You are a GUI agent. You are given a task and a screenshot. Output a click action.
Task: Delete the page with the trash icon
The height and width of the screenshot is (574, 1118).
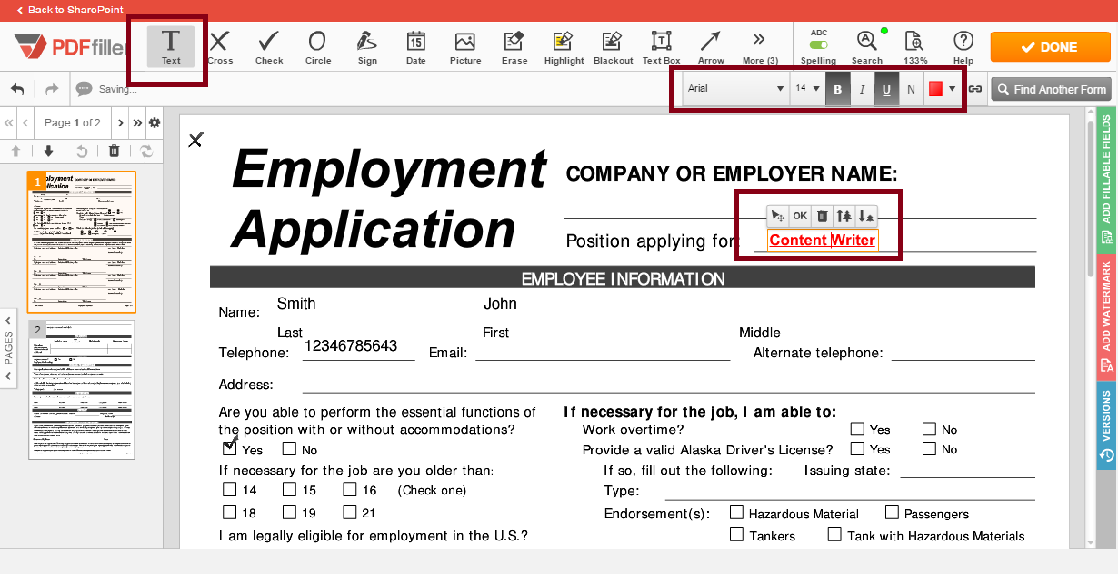(x=113, y=150)
